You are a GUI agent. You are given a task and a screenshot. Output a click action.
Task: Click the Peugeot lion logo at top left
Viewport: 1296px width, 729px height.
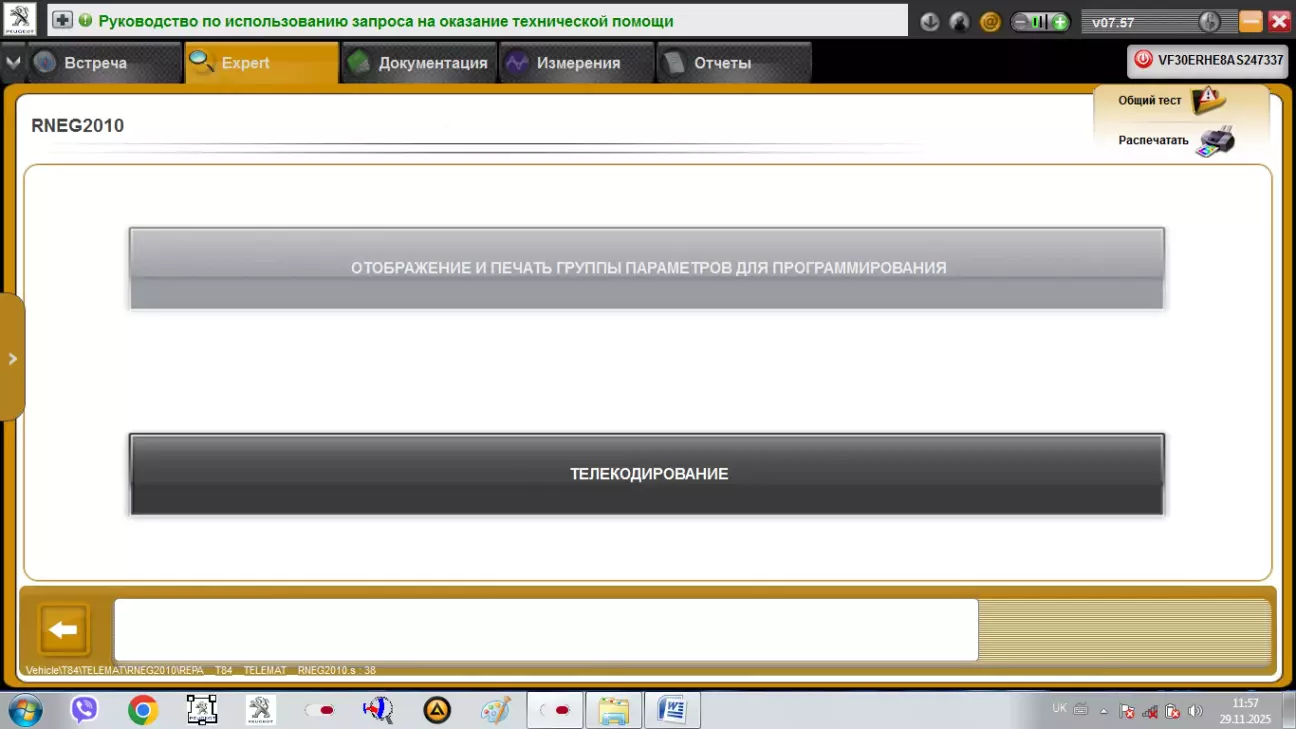(20, 20)
